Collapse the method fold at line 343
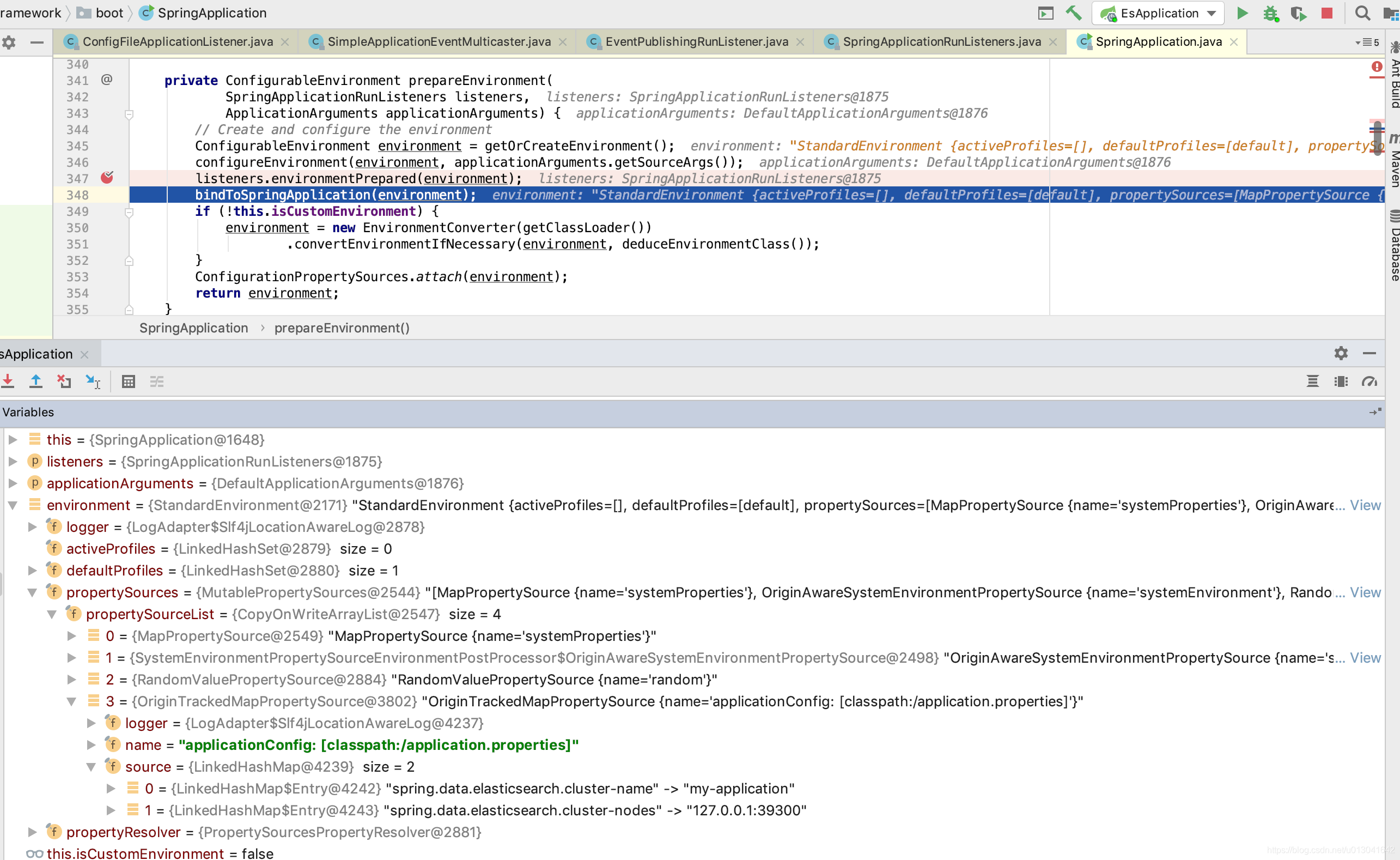This screenshot has width=1400, height=860. 129,114
